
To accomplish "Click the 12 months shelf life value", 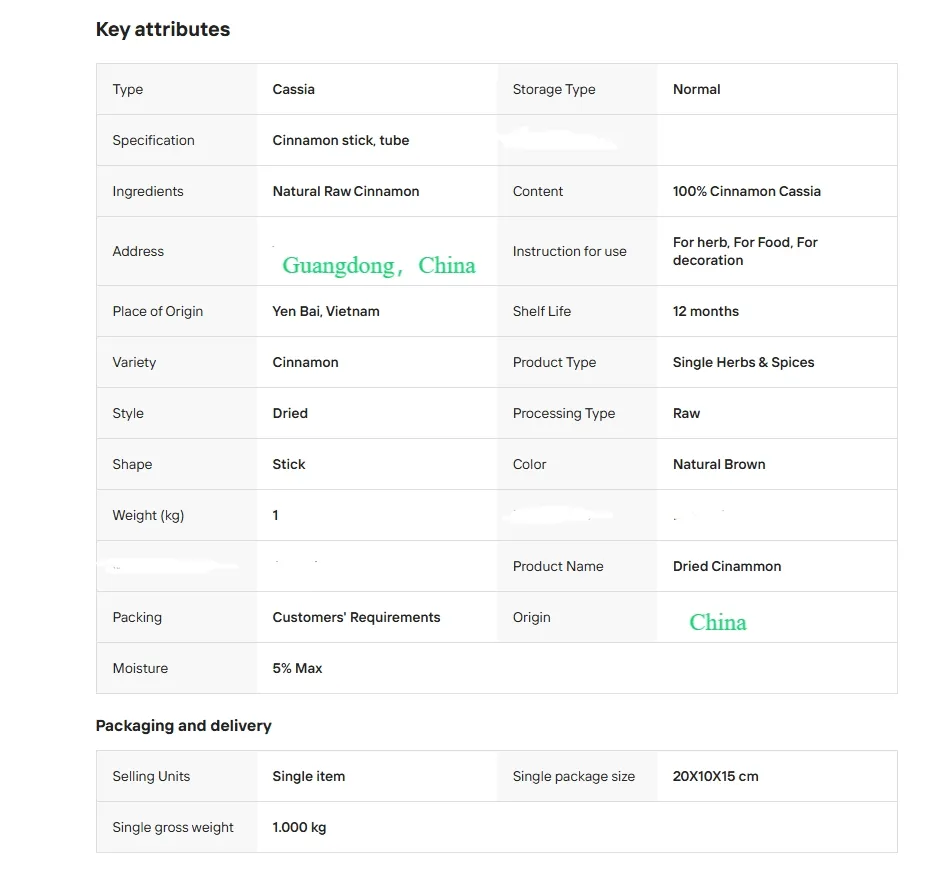I will pyautogui.click(x=705, y=311).
